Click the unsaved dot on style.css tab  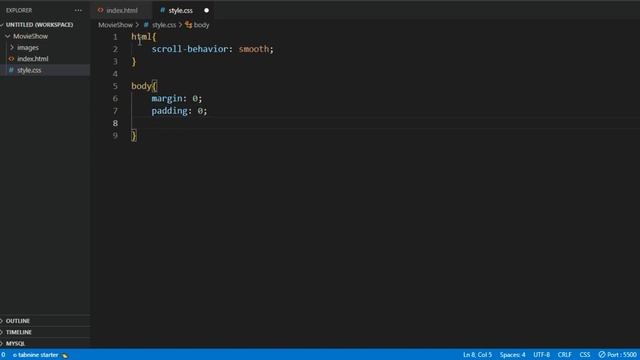click(x=206, y=10)
